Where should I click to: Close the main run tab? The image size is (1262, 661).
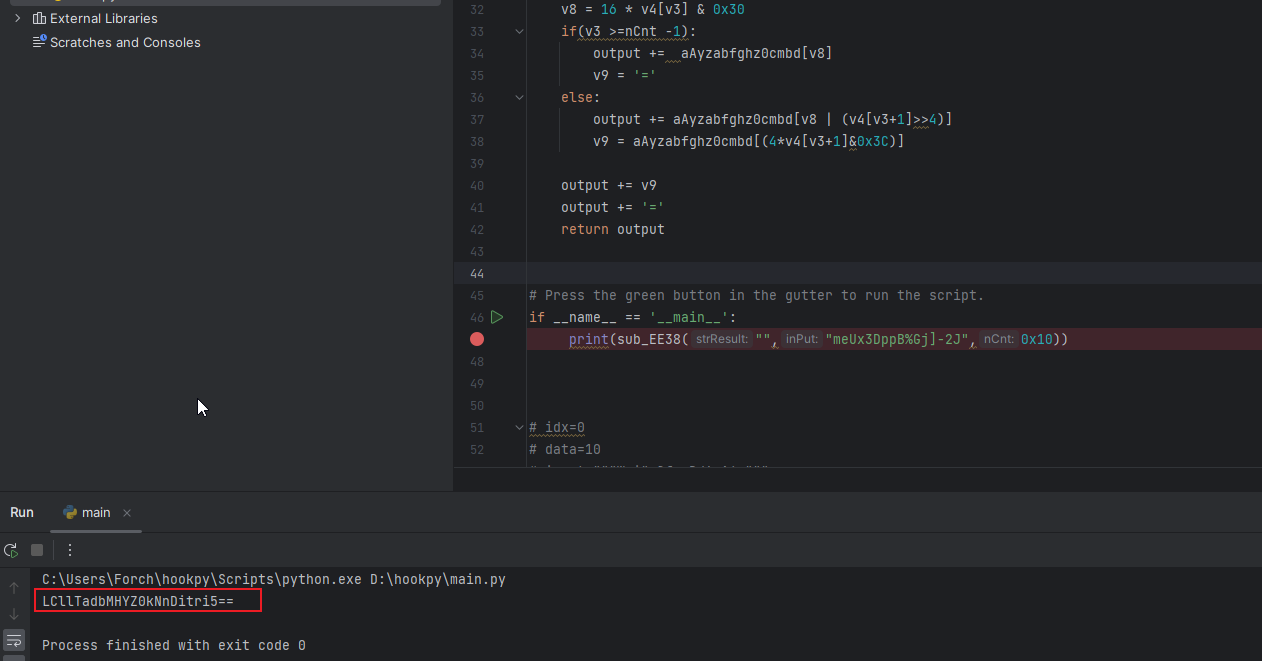[127, 513]
